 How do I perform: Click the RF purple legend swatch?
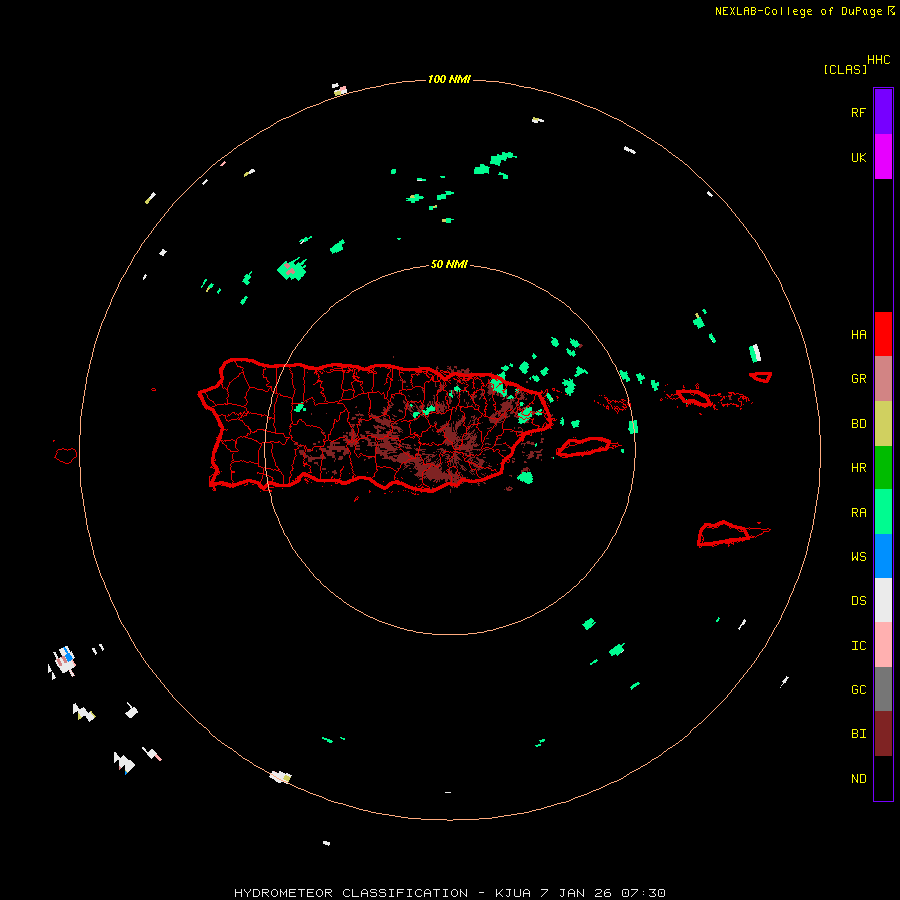883,111
